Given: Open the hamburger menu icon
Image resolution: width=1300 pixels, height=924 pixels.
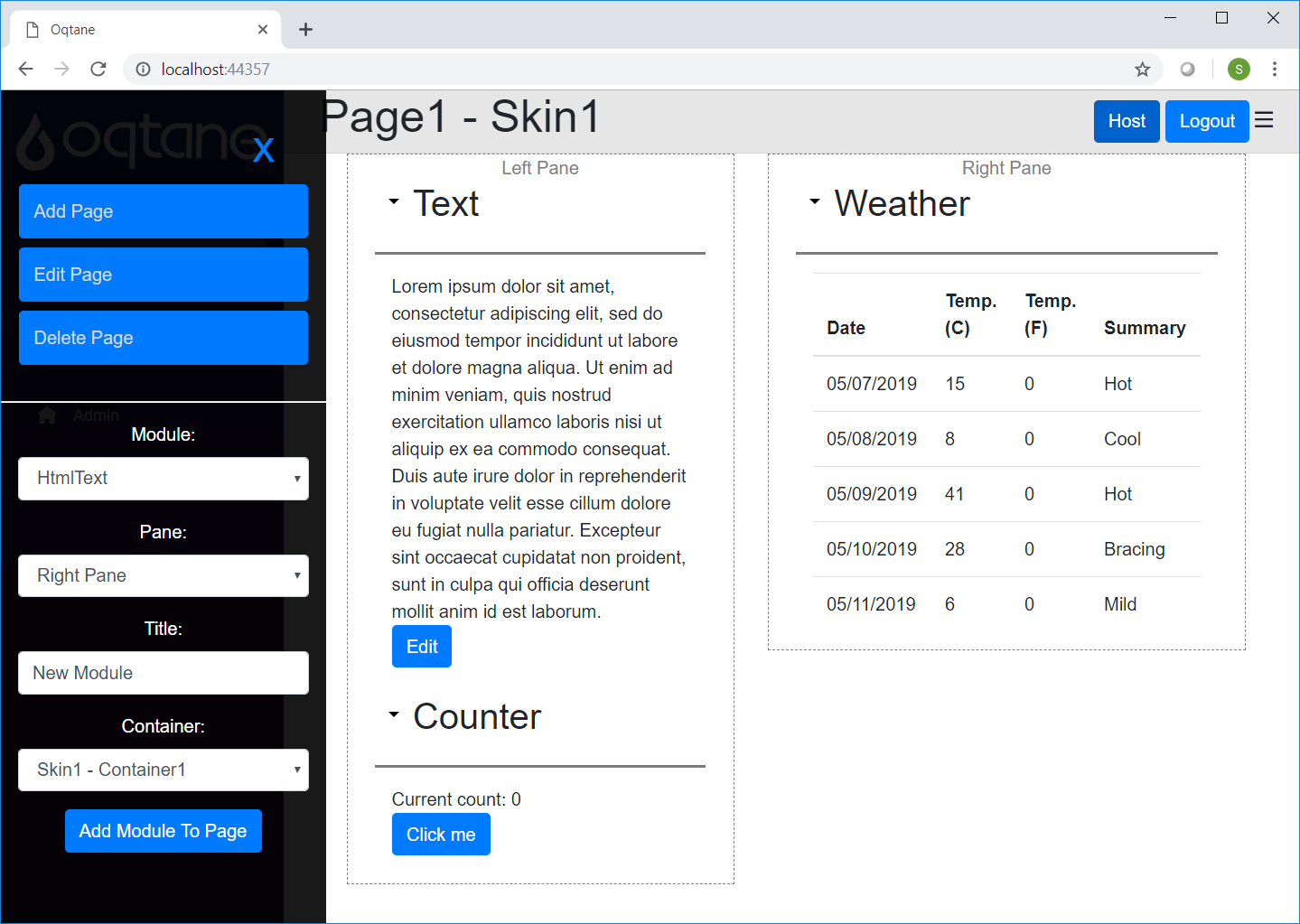Looking at the screenshot, I should pos(1264,121).
